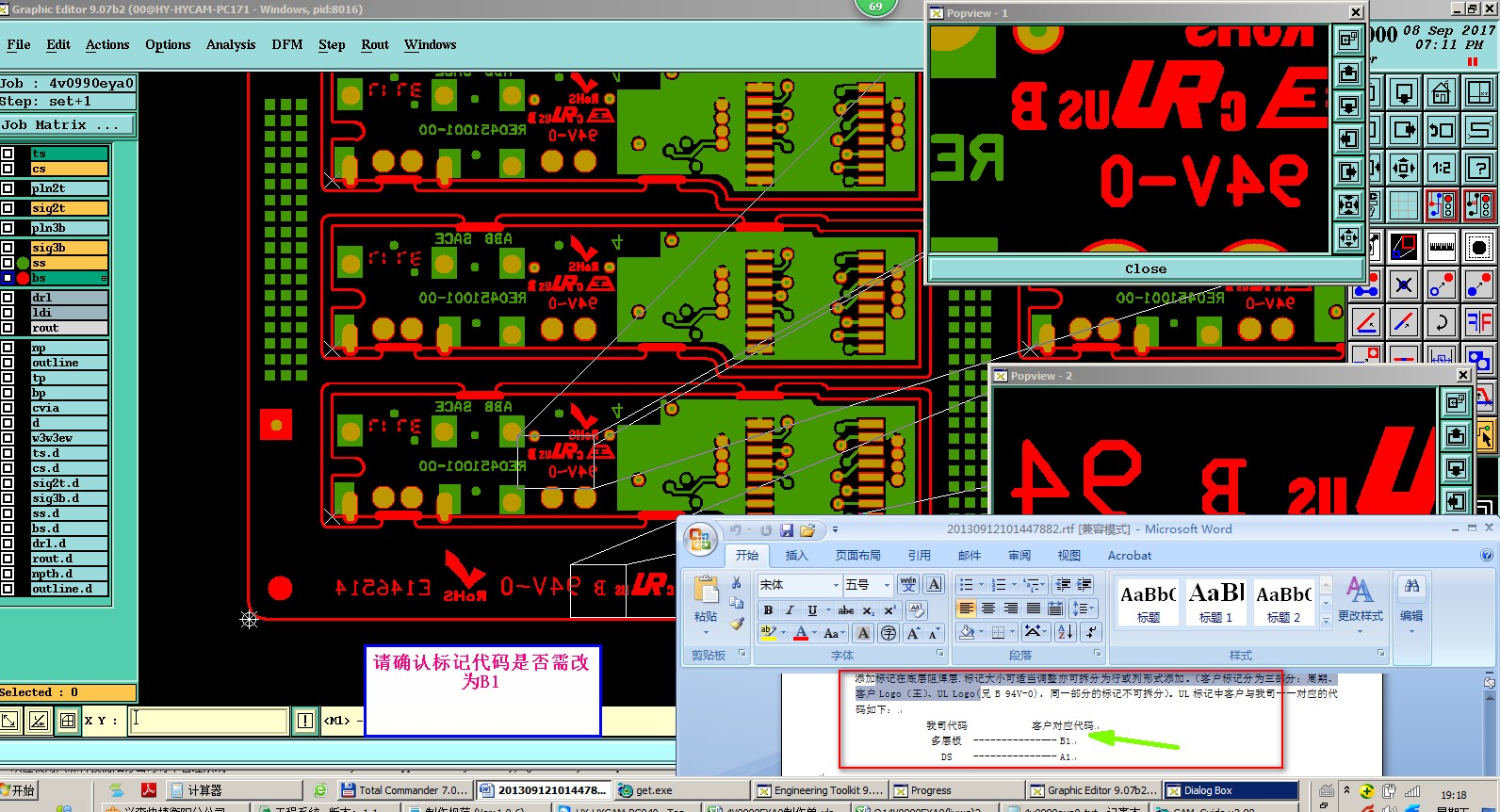Click the red dot on bs layer row

click(24, 278)
